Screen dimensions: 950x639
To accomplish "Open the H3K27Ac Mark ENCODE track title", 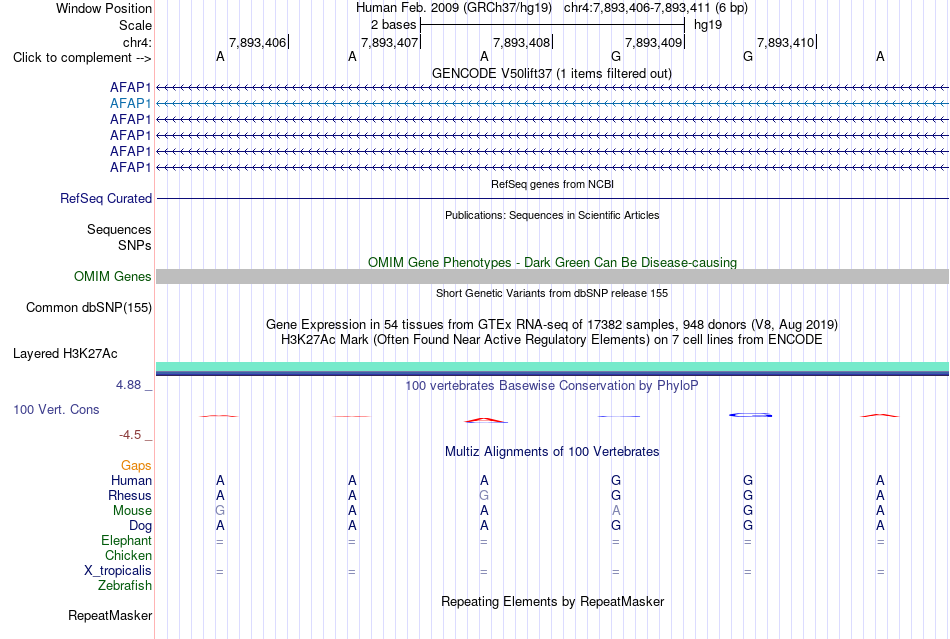I will click(x=551, y=339).
